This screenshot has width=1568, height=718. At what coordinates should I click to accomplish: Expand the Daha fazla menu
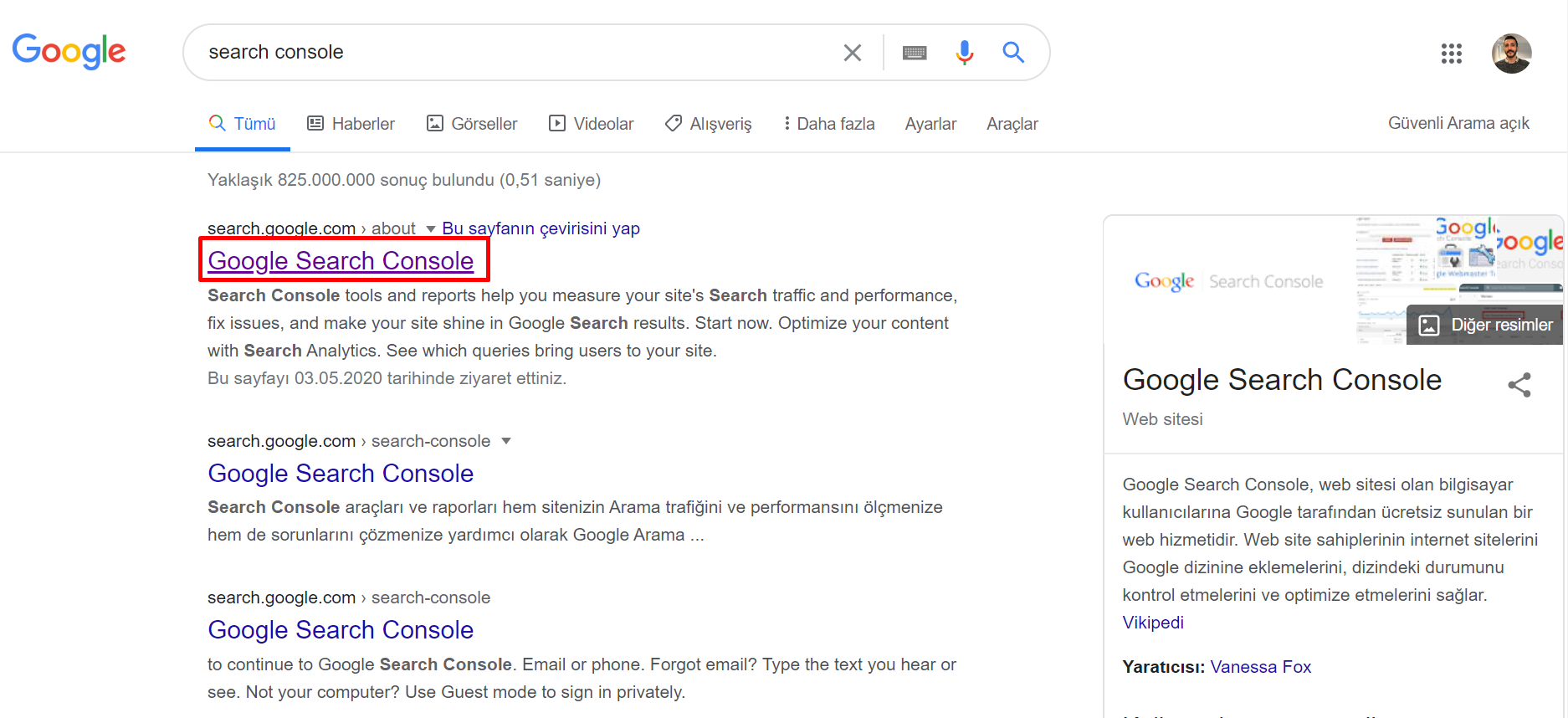tap(828, 124)
